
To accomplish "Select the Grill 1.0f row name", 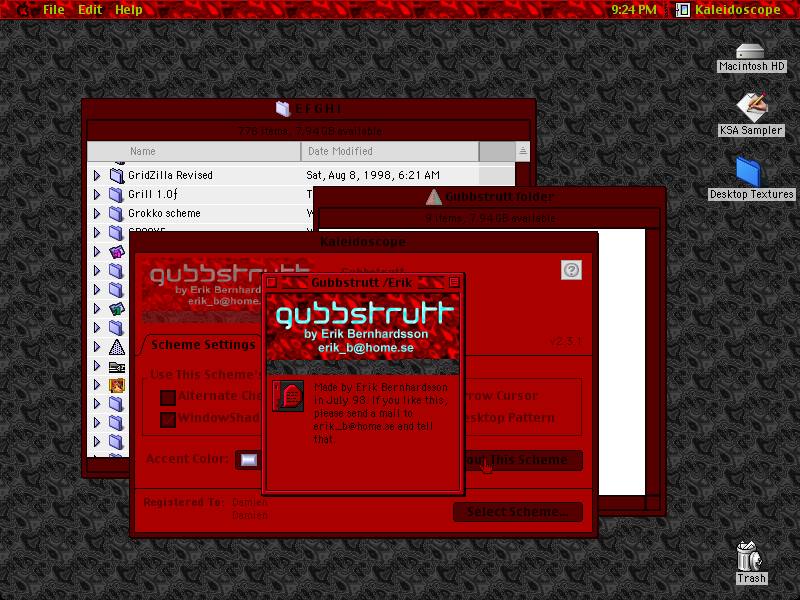I will [153, 194].
